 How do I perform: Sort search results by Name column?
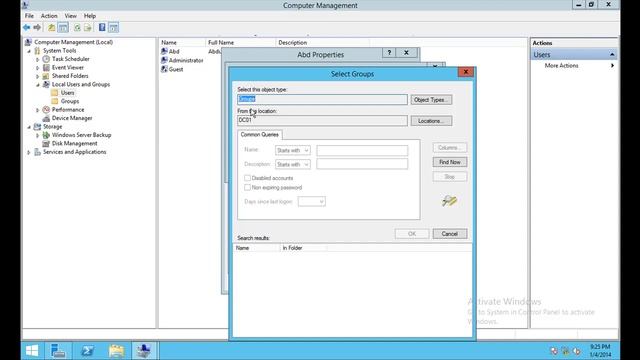[x=257, y=248]
